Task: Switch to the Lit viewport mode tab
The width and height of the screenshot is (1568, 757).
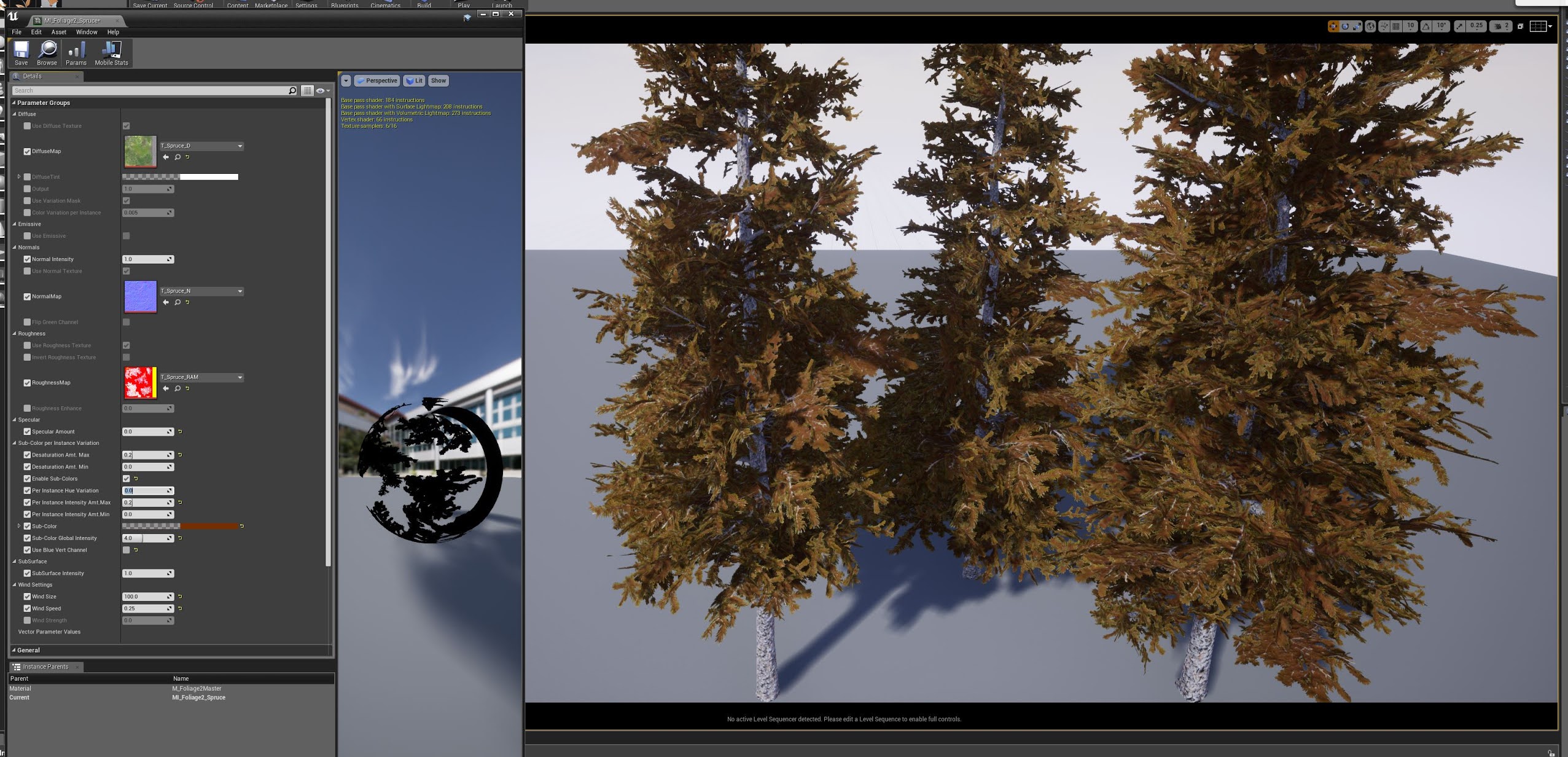Action: (415, 80)
